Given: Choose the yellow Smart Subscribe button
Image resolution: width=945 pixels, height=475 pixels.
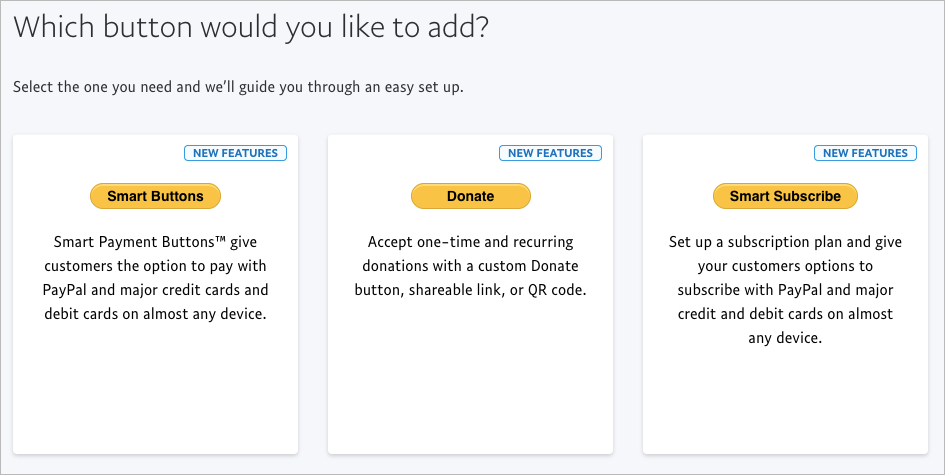Looking at the screenshot, I should tap(785, 196).
